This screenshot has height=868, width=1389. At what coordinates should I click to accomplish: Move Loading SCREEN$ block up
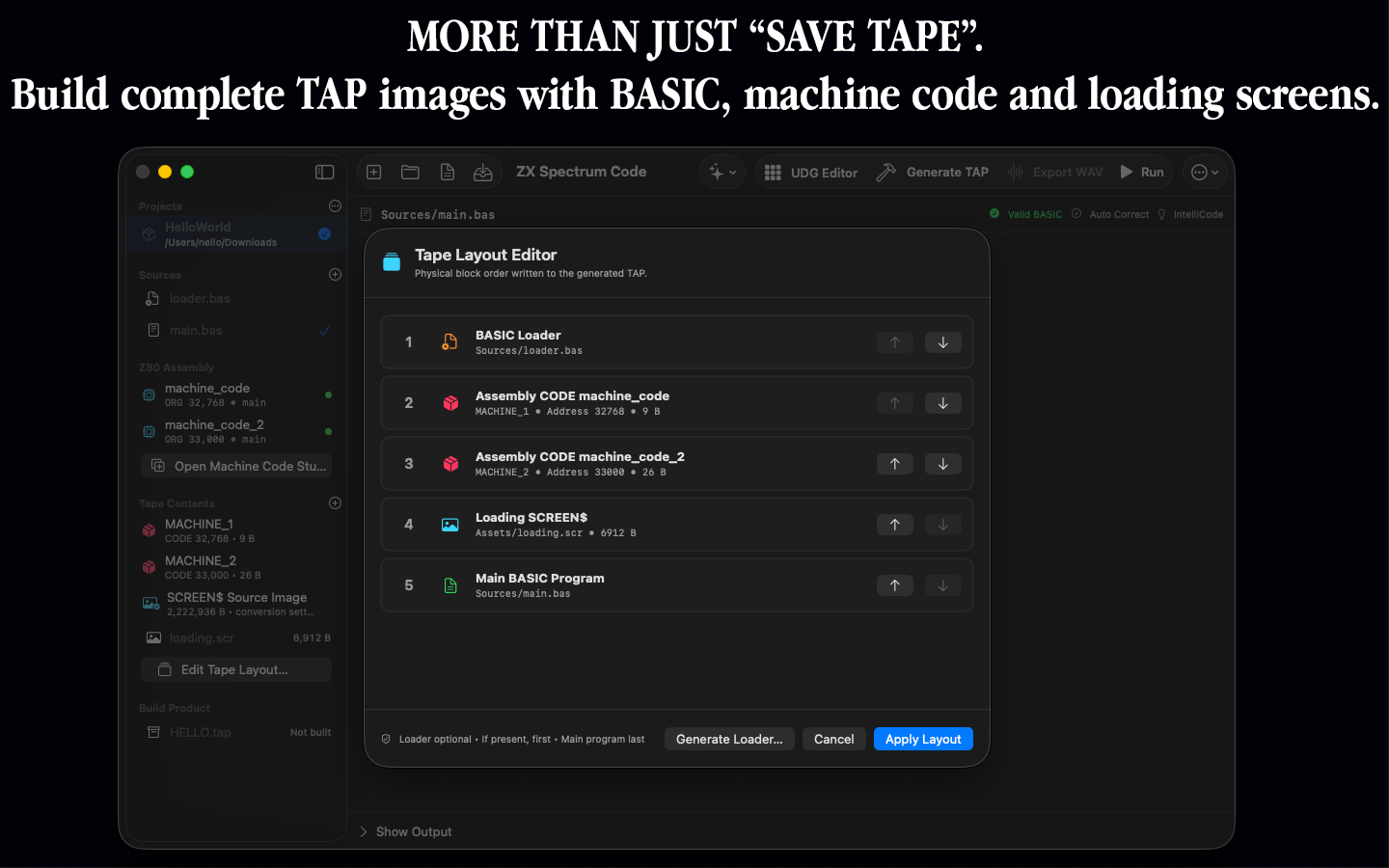894,525
